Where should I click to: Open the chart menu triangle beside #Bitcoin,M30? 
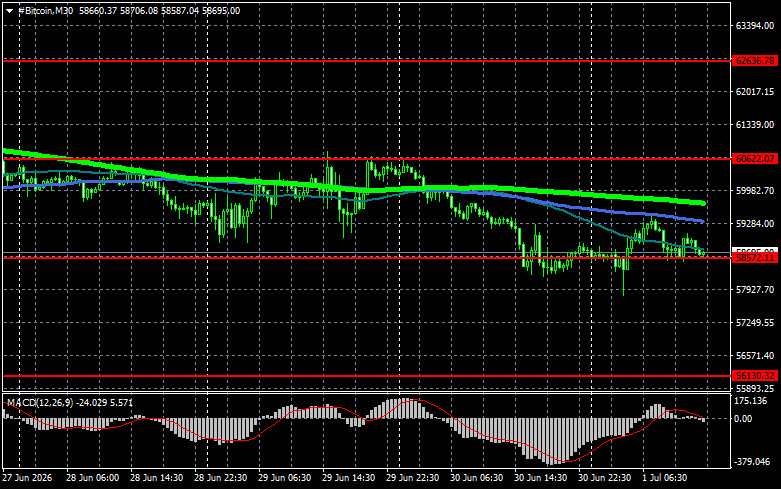pos(9,11)
